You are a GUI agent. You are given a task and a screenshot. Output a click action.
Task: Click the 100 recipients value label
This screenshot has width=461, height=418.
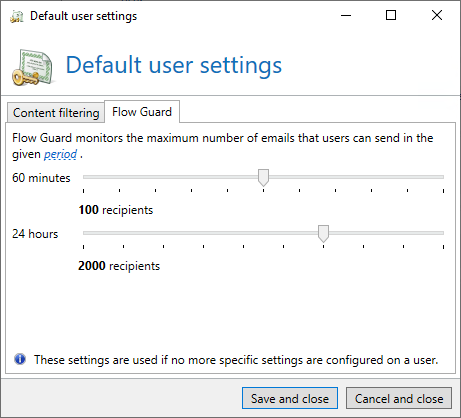(x=116, y=210)
